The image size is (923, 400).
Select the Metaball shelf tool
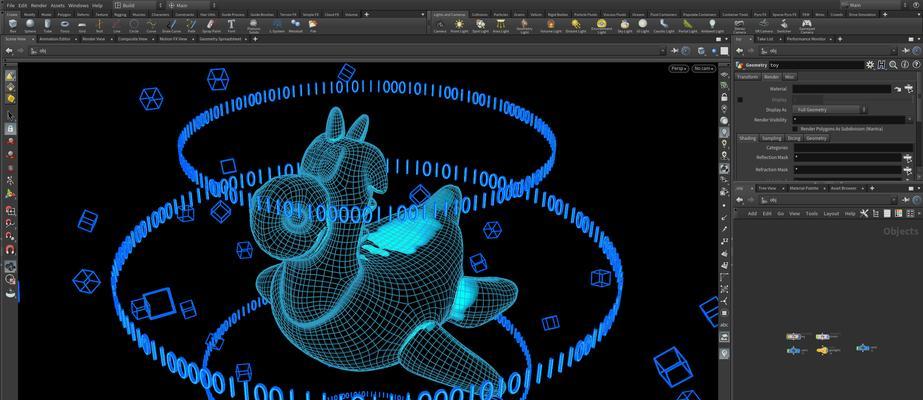pyautogui.click(x=296, y=25)
